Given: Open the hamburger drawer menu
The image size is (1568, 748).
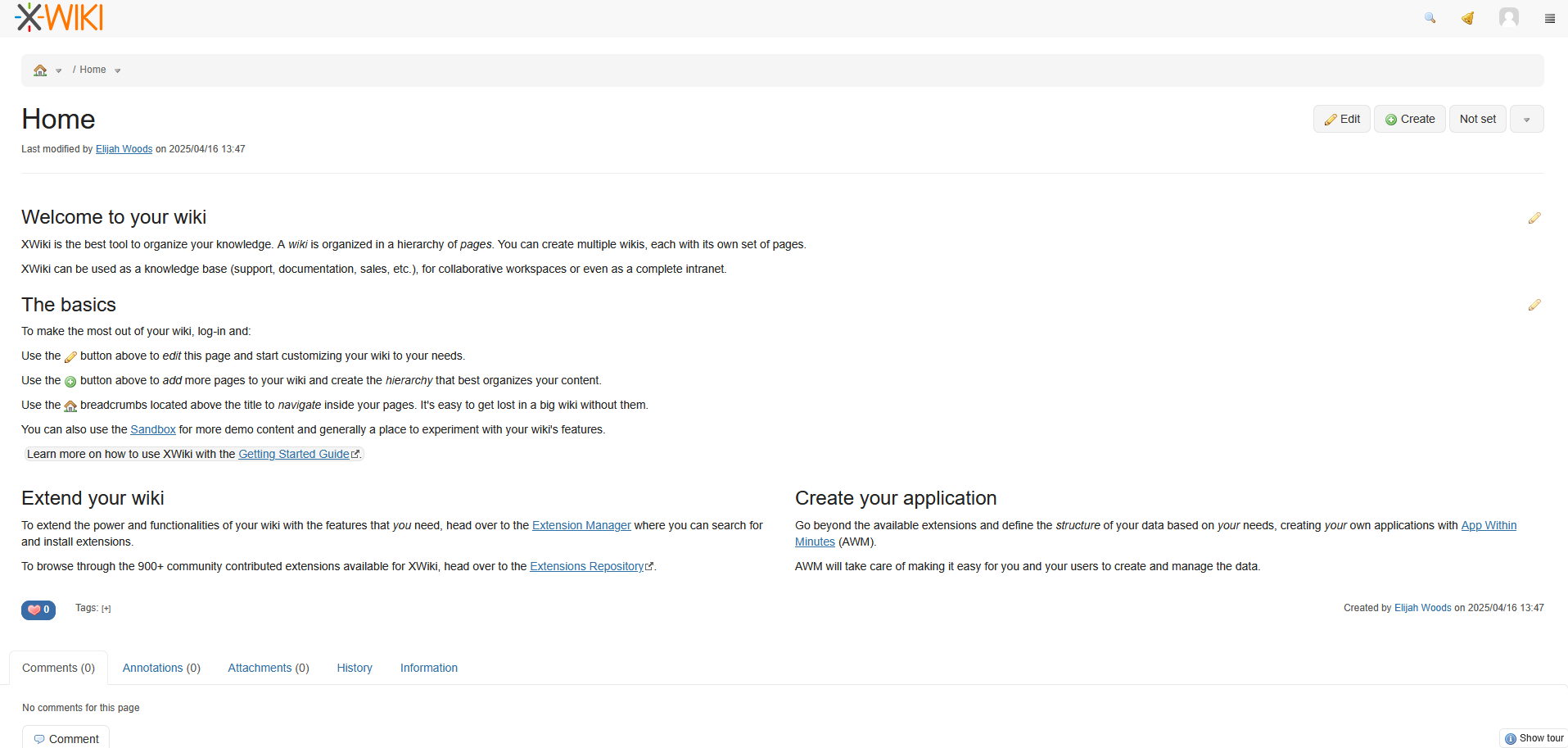Looking at the screenshot, I should (1549, 18).
